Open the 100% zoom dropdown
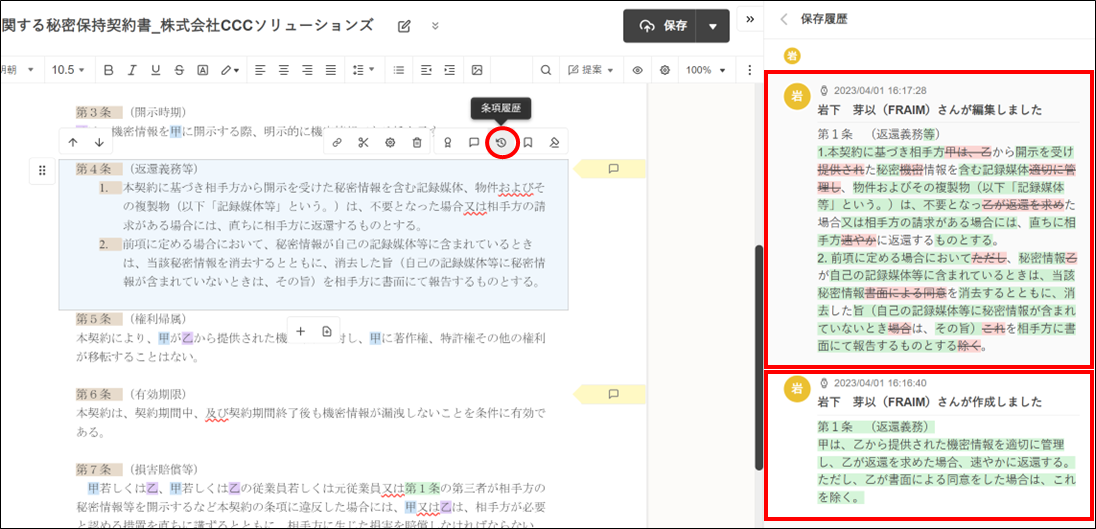The height and width of the screenshot is (529, 1096). pyautogui.click(x=705, y=70)
